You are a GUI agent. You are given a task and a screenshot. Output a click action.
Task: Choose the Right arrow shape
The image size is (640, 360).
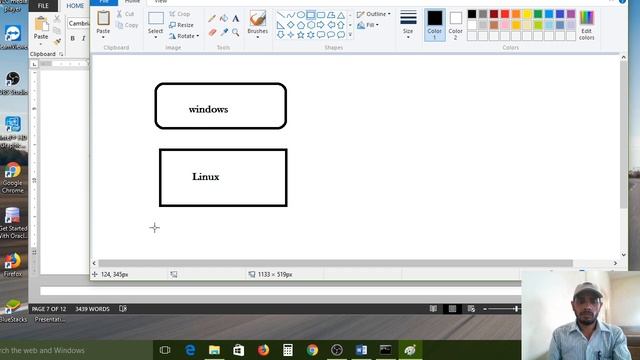[321, 25]
